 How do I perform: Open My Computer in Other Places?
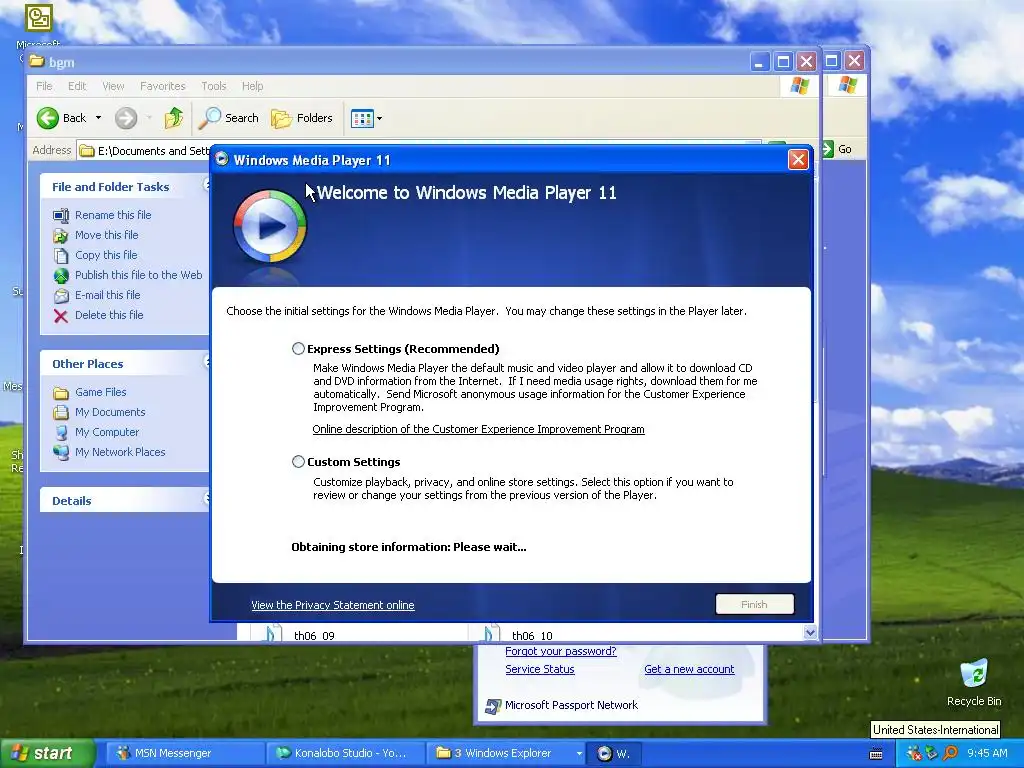[x=106, y=432]
